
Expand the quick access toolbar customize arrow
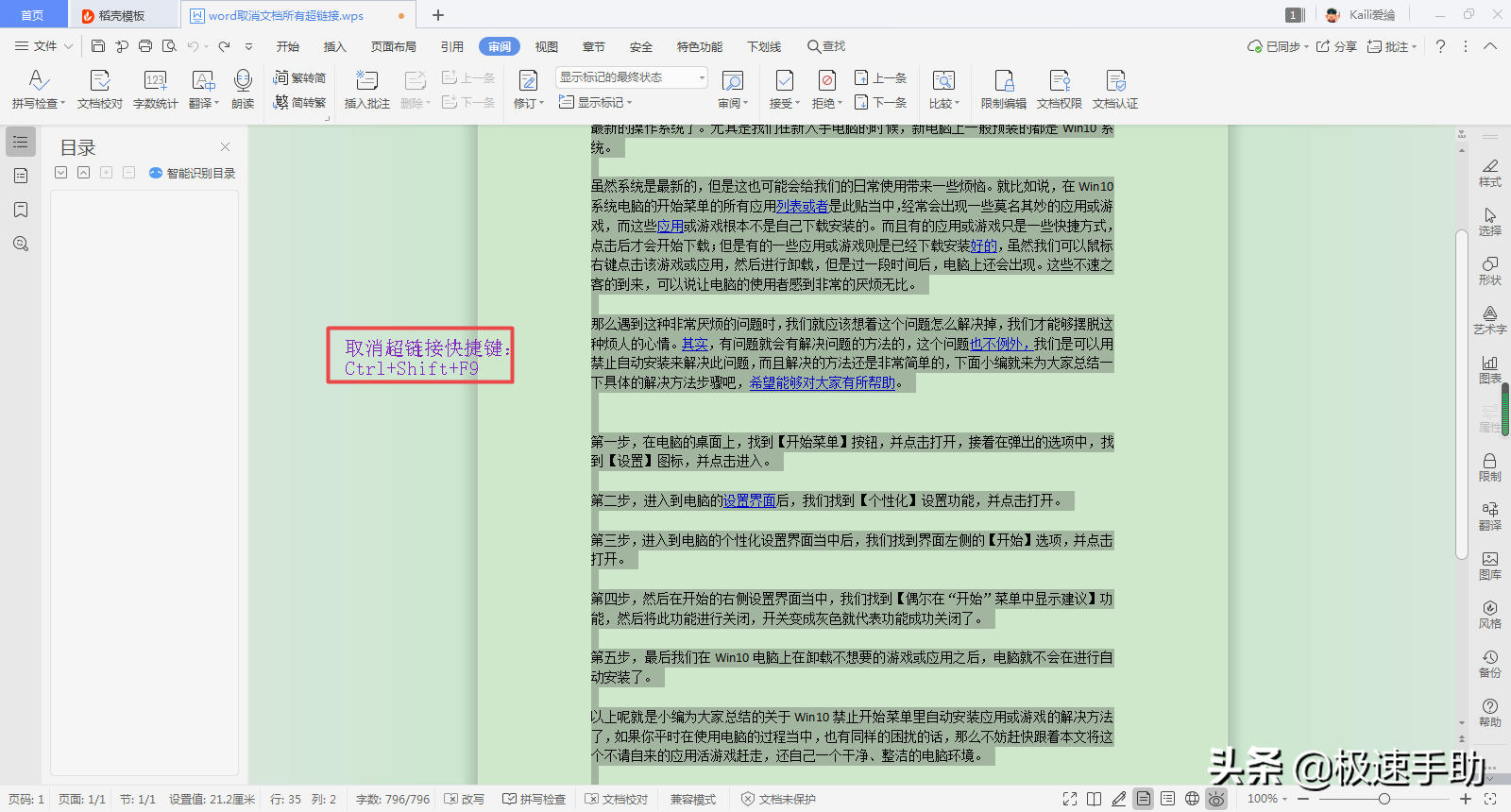coord(248,46)
